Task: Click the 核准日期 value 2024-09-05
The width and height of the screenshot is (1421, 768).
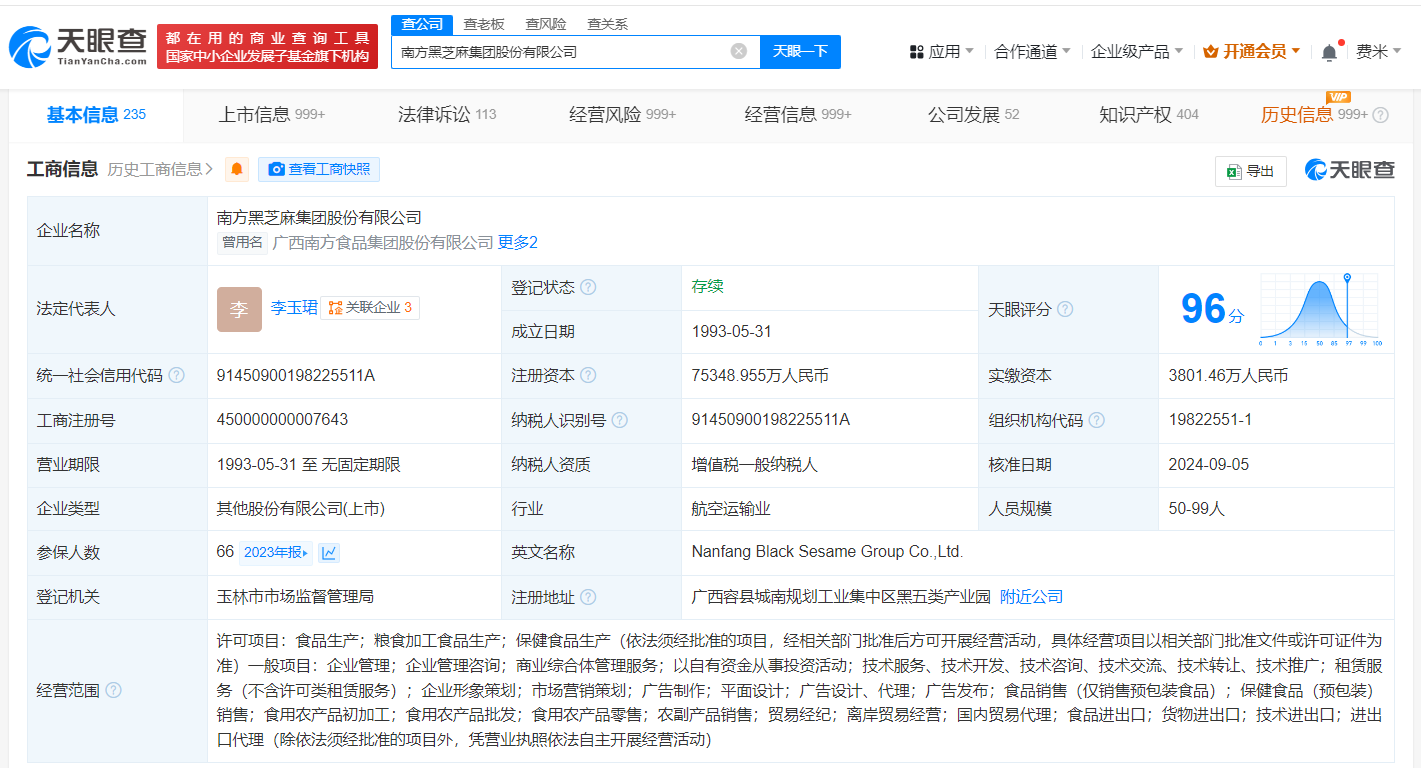Action: (1208, 464)
